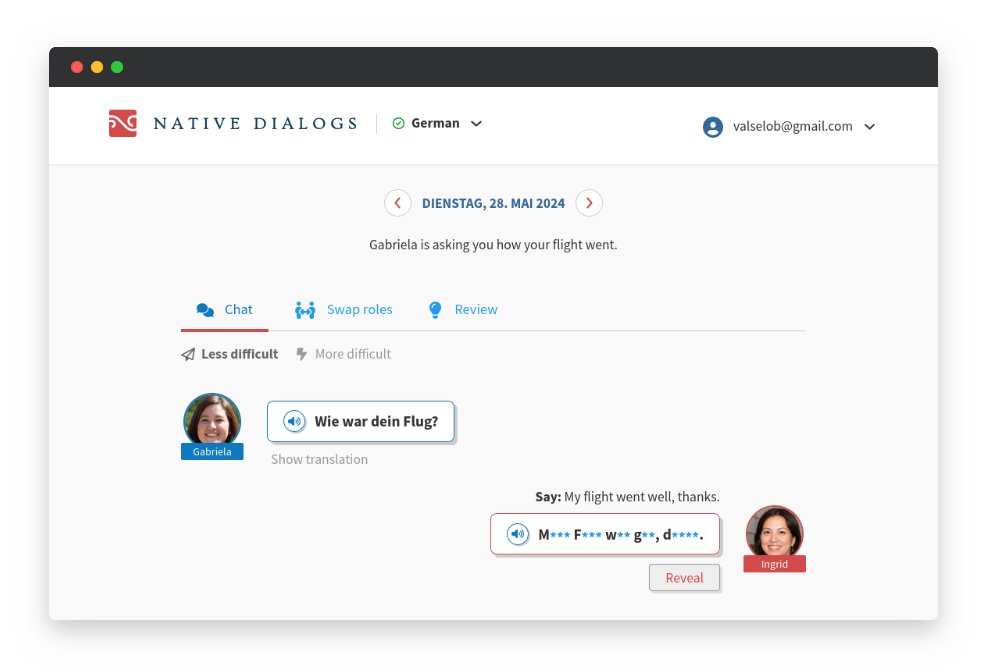Click the Wie war dein Flug? message bubble
The height and width of the screenshot is (667, 987).
tap(361, 422)
